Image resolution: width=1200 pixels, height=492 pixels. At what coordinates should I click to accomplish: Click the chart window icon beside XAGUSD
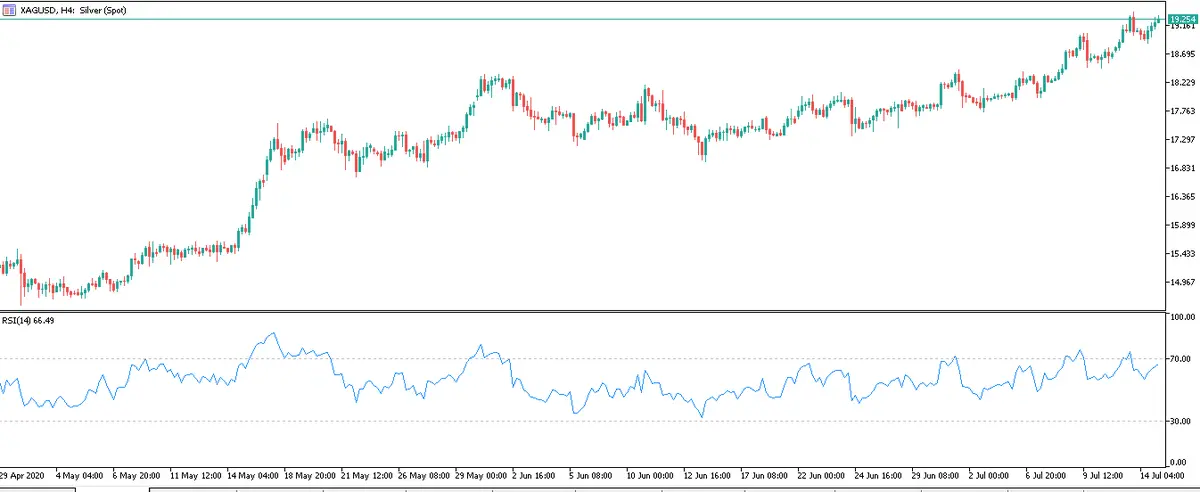tap(9, 8)
